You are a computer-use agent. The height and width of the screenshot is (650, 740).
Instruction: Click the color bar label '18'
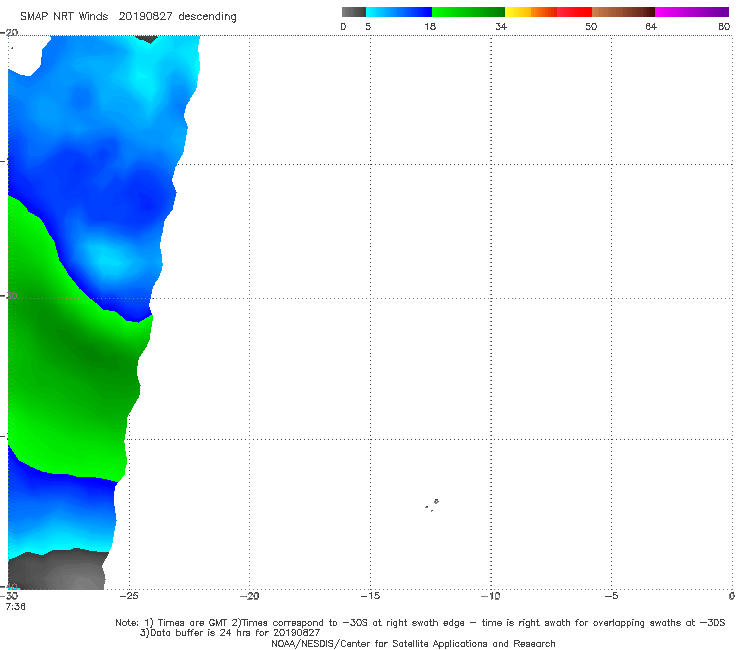[x=430, y=27]
